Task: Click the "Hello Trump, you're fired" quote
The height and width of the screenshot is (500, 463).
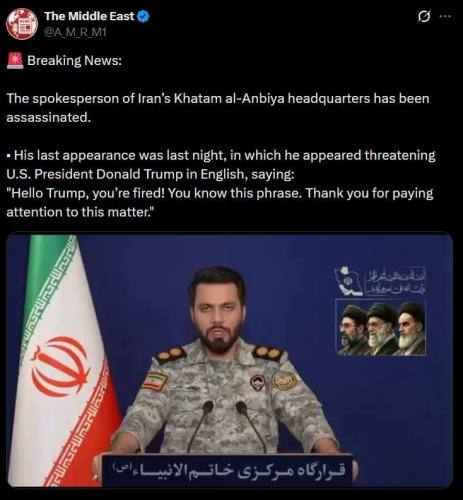Action: coord(220,202)
